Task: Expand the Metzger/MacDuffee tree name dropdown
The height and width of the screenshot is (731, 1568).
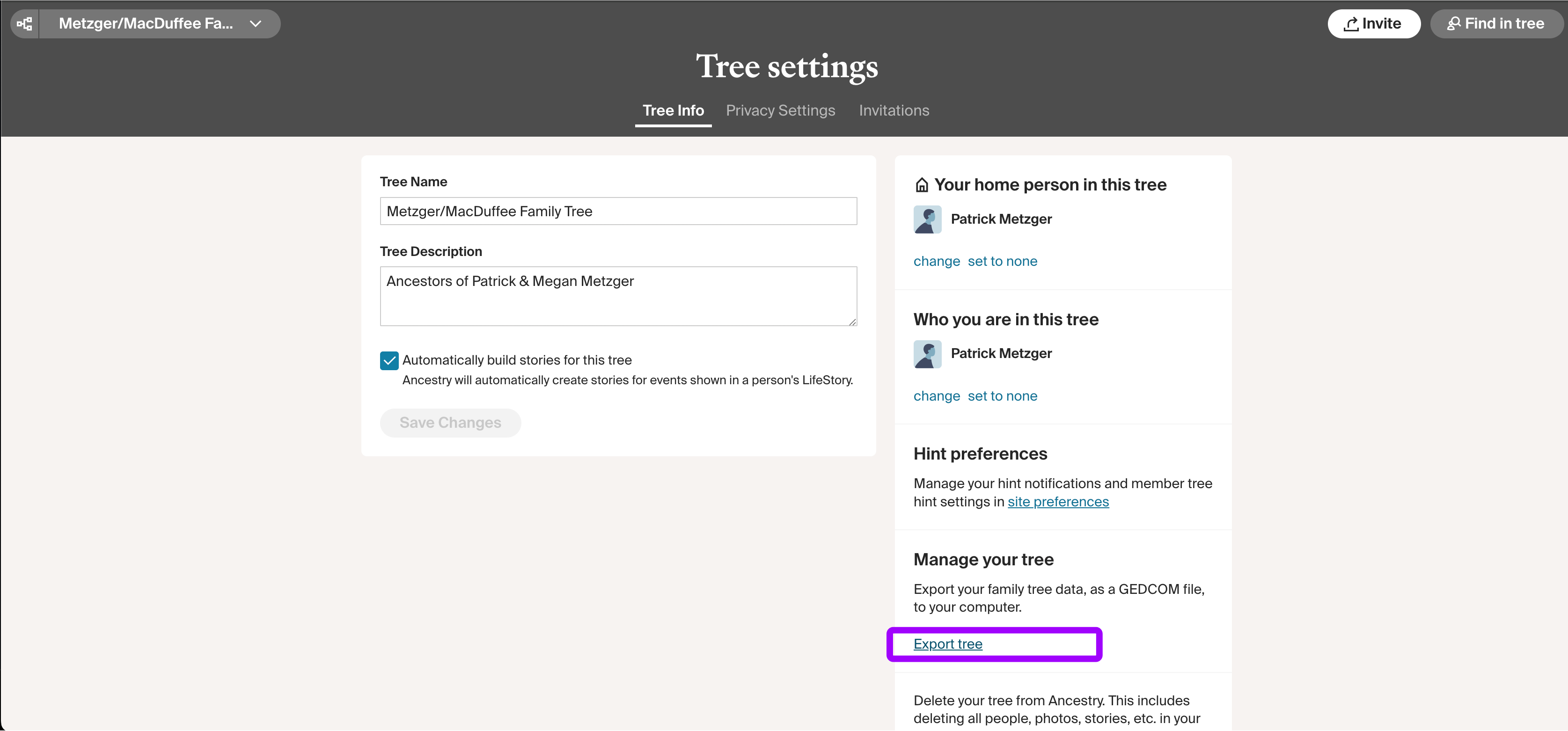Action: point(255,24)
